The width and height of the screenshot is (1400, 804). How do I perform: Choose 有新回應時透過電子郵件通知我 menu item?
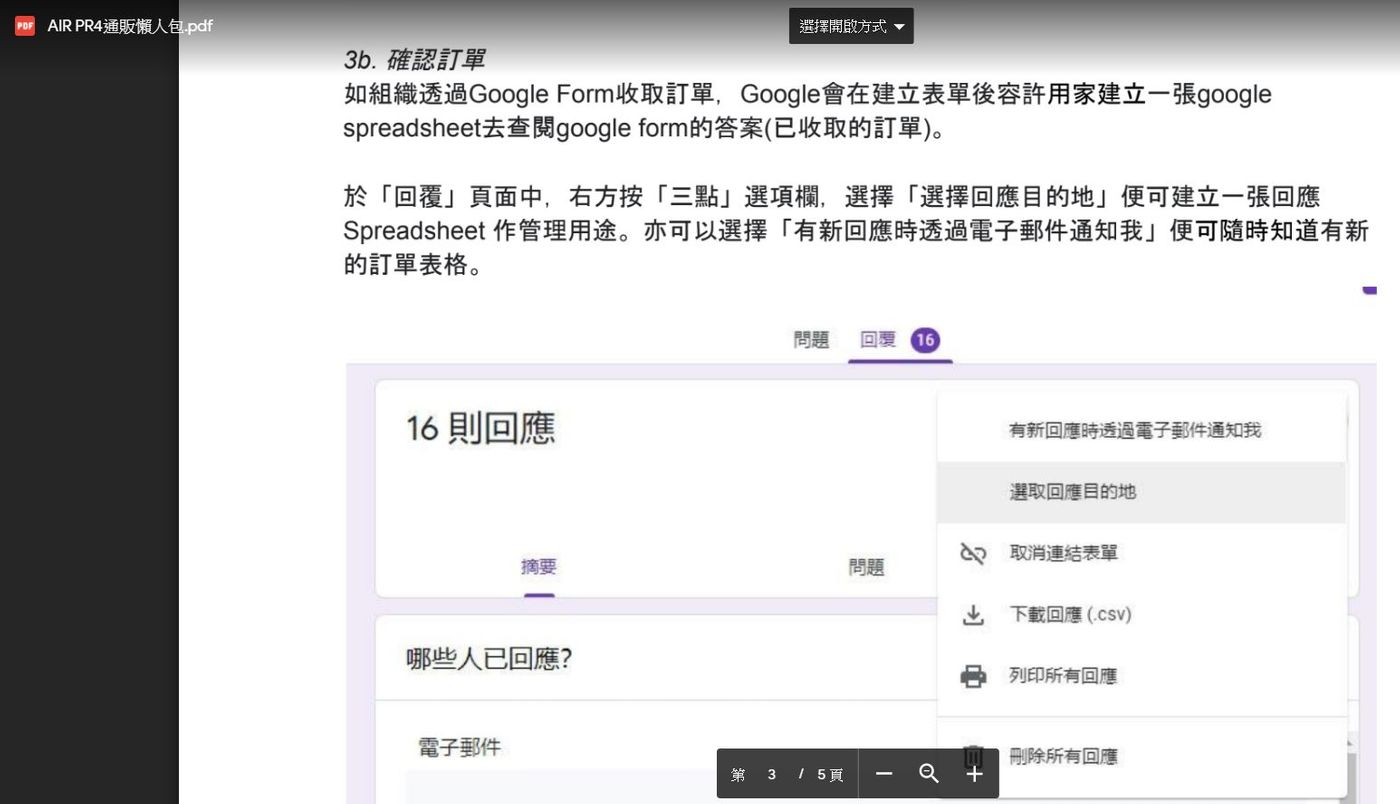pos(1141,430)
